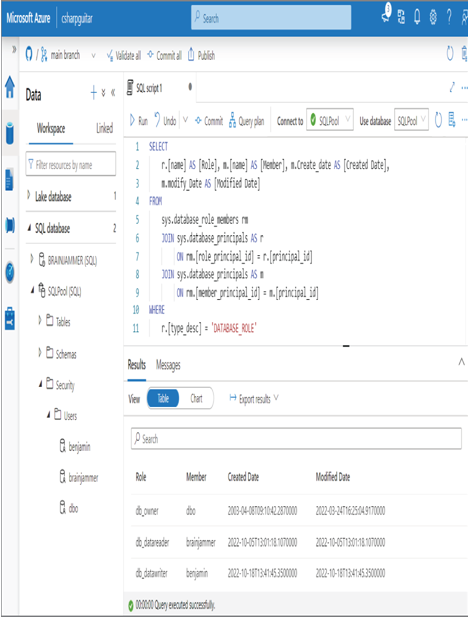Switch to the Linked tab
This screenshot has height=617, width=468.
(x=104, y=128)
